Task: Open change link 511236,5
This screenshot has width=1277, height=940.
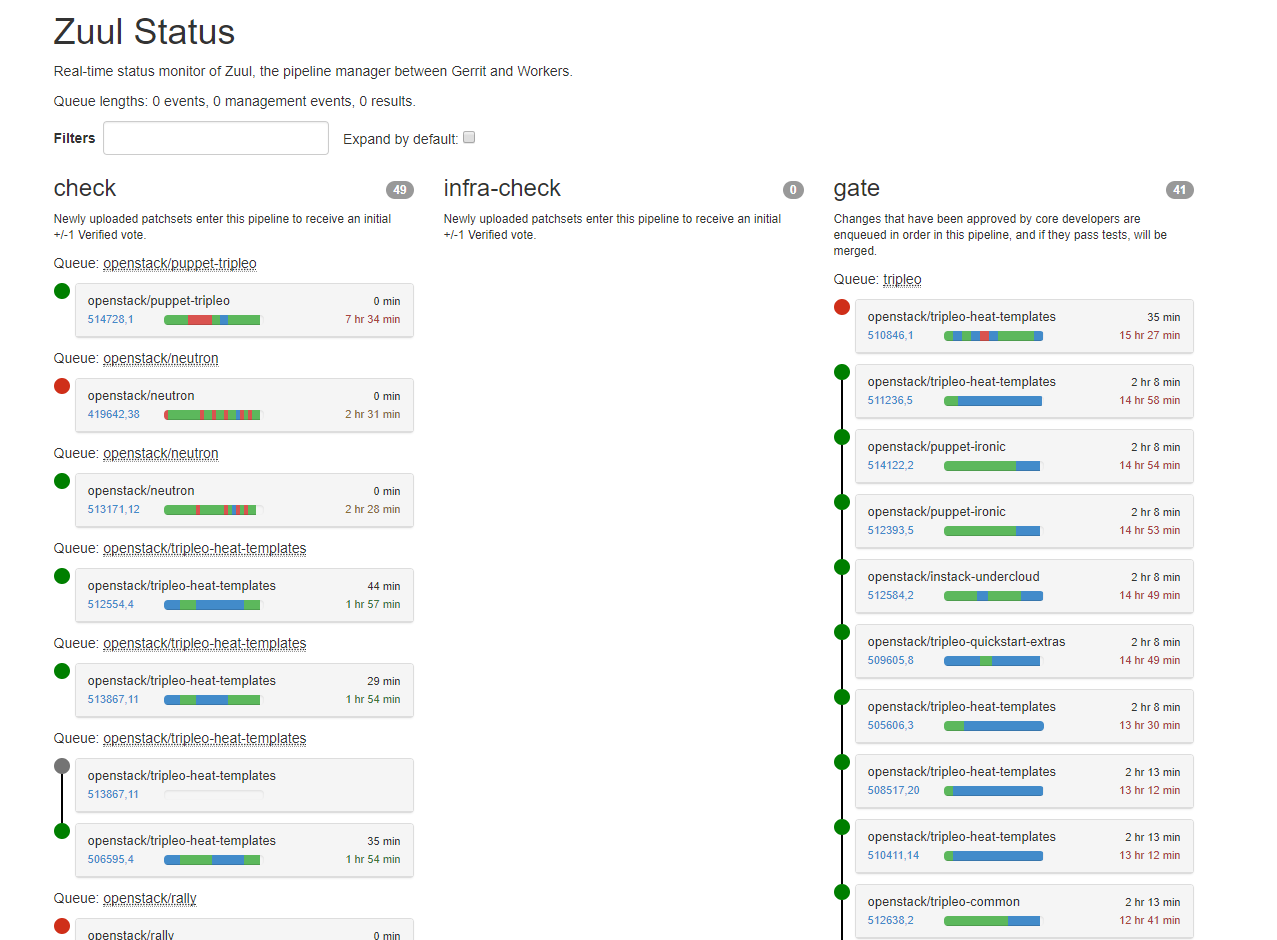Action: (890, 400)
